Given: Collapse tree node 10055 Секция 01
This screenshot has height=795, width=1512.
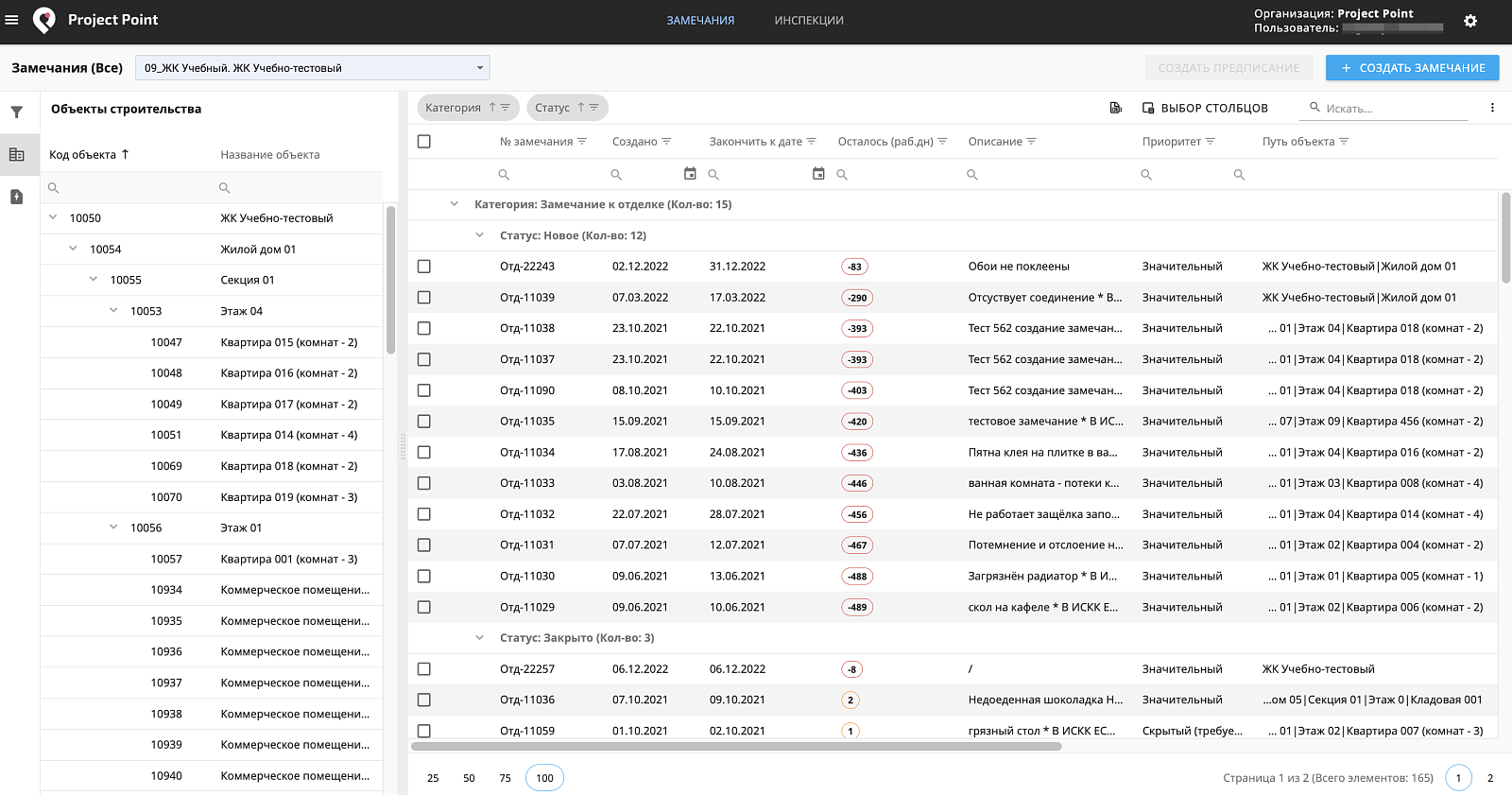Looking at the screenshot, I should tap(94, 280).
